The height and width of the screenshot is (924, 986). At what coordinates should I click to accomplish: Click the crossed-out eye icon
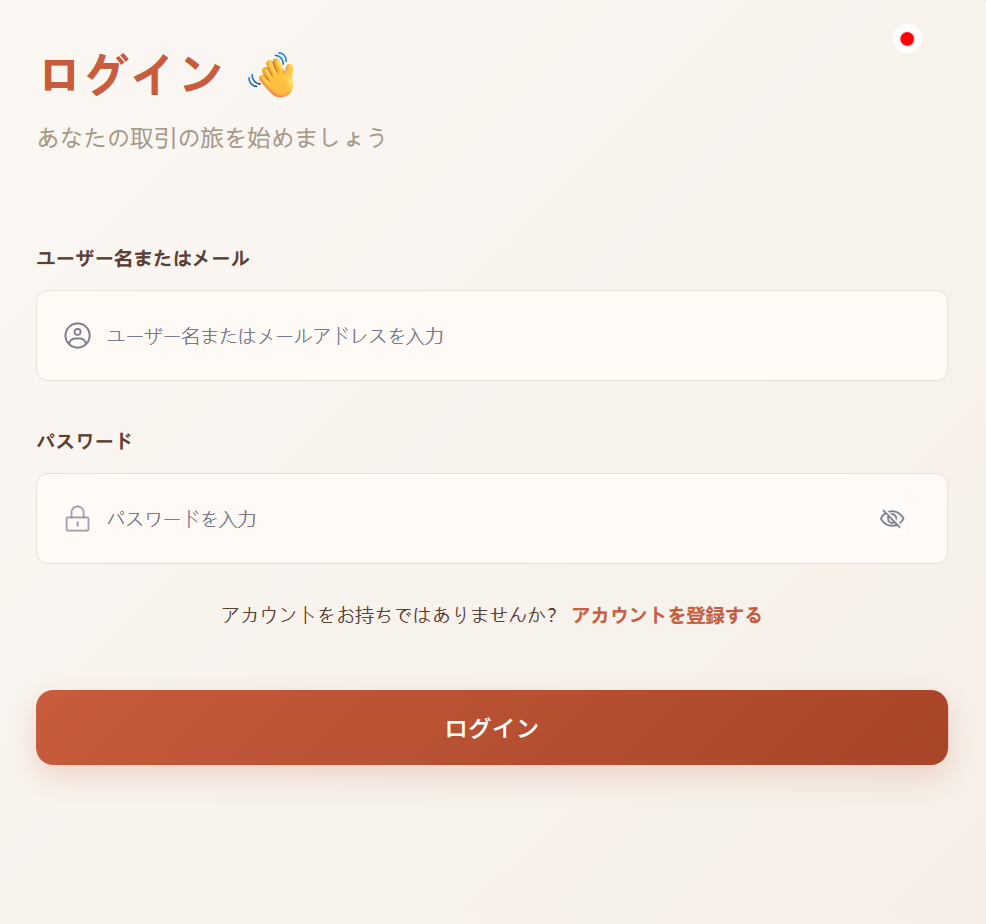[x=891, y=518]
